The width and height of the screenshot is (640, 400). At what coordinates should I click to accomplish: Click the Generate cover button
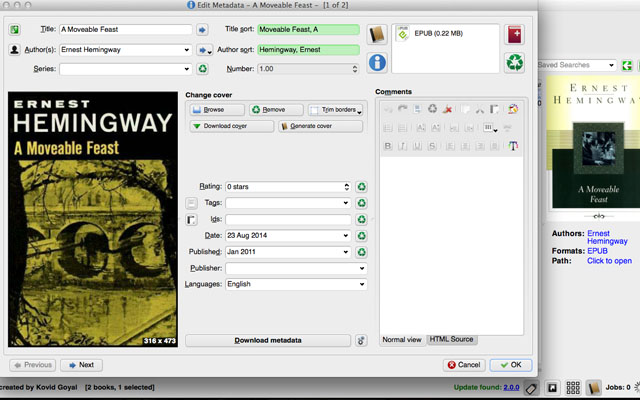[x=320, y=126]
